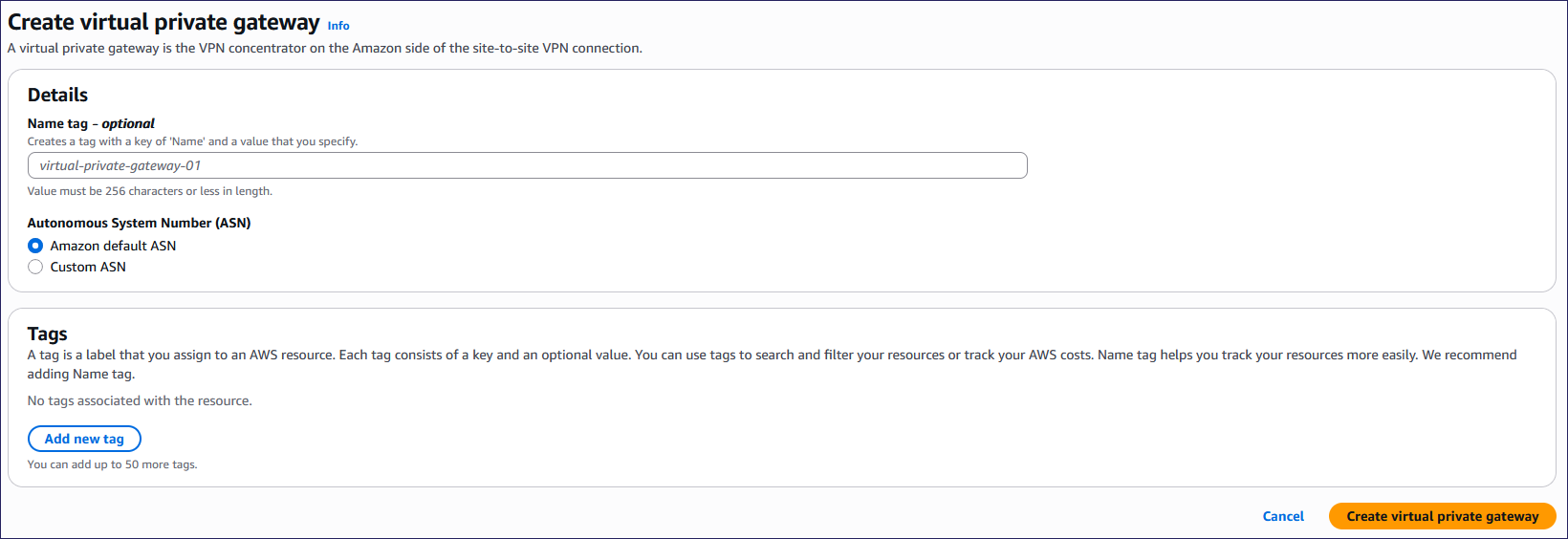The height and width of the screenshot is (539, 1568).
Task: Click the 'Creates a tag with a key' helper text
Action: click(192, 141)
